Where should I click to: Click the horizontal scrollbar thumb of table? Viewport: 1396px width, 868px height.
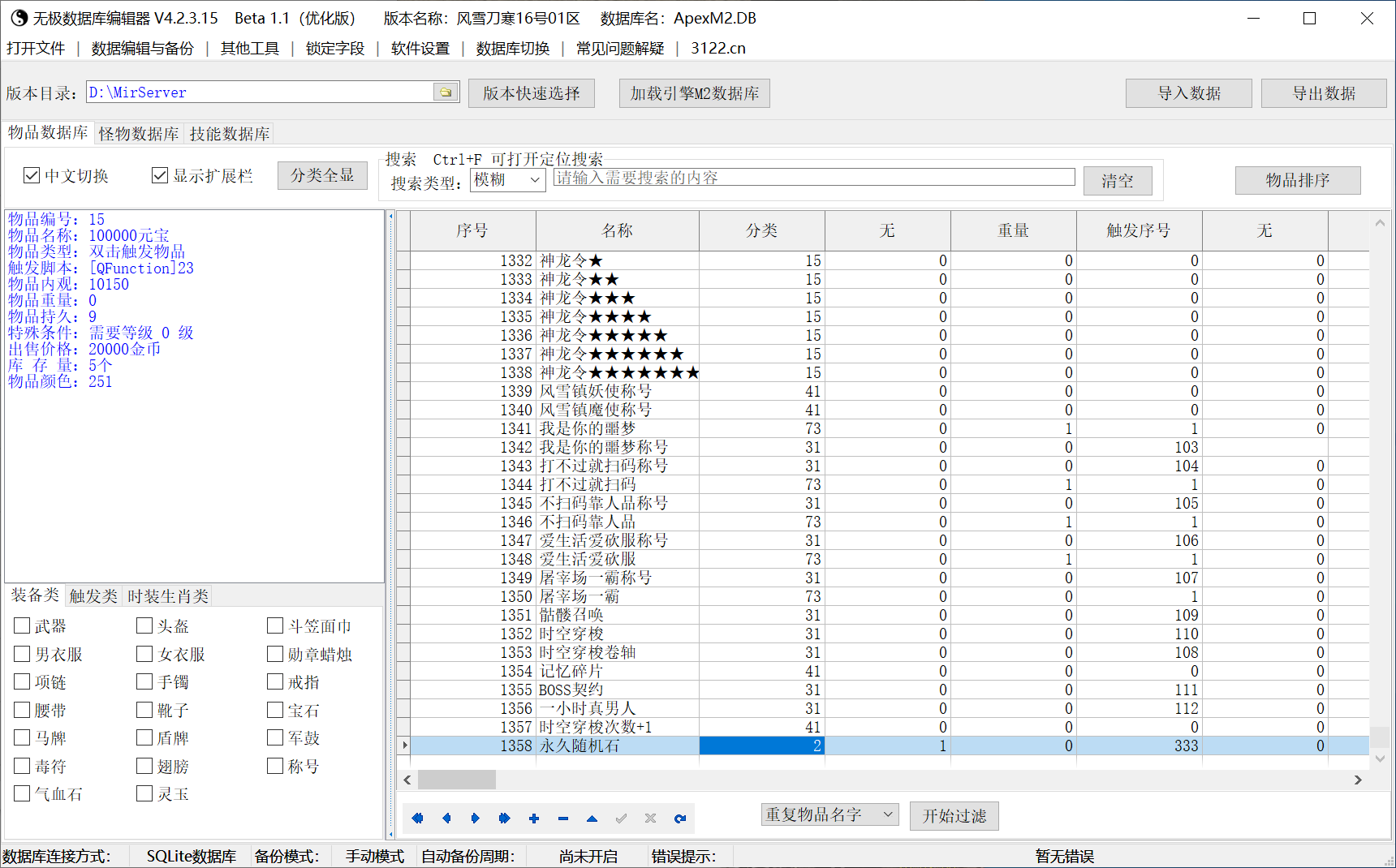coord(457,780)
